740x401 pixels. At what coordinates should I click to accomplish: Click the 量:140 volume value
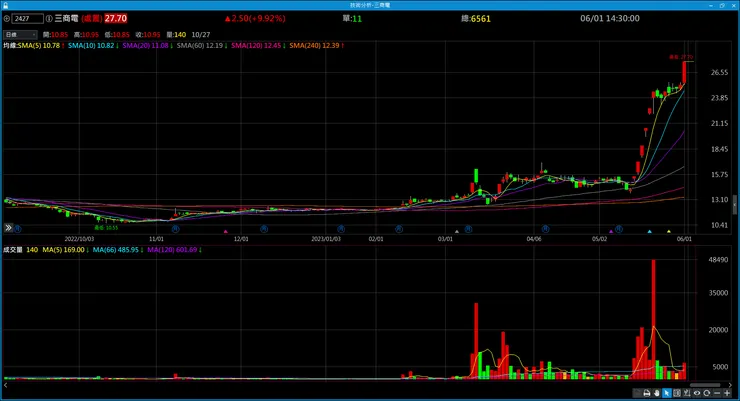click(176, 35)
